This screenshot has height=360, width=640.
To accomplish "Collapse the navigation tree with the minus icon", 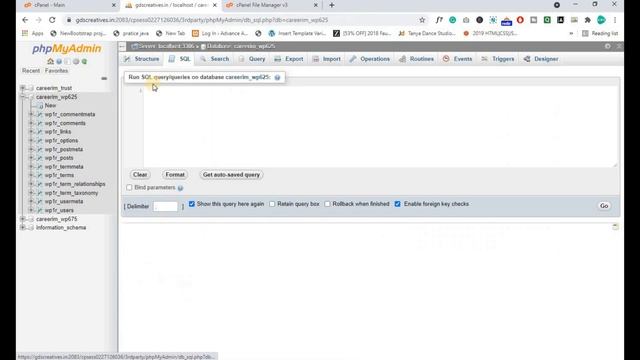I will click(x=104, y=78).
